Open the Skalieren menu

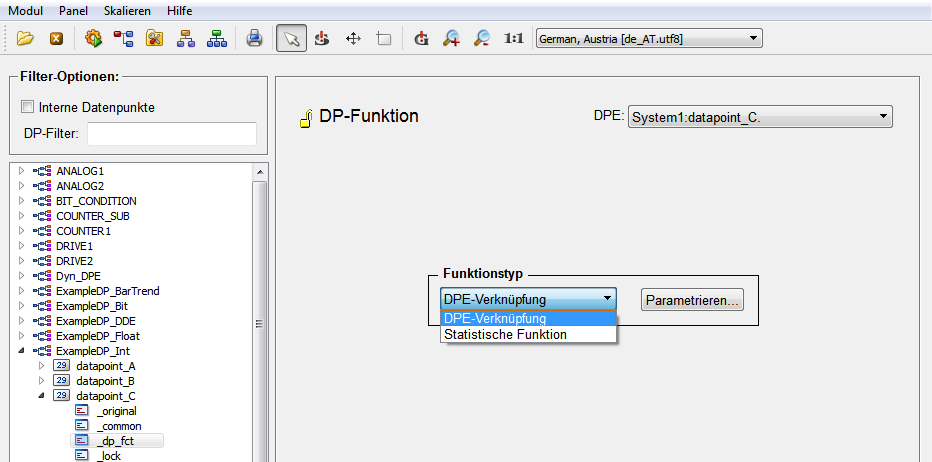click(127, 10)
